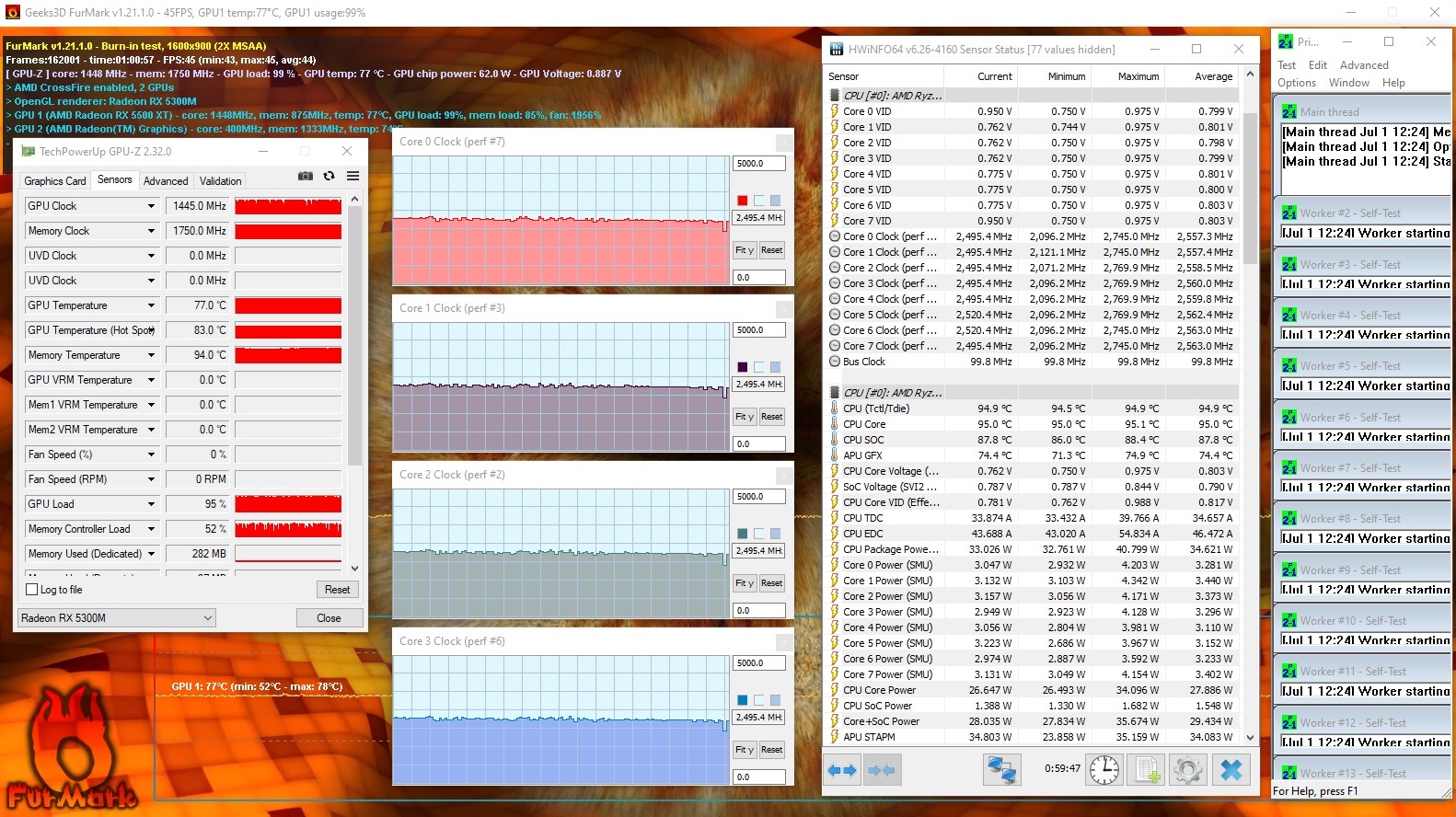Open the GPU Load sensor dropdown
Screen dimensions: 1456x817
coord(151,504)
